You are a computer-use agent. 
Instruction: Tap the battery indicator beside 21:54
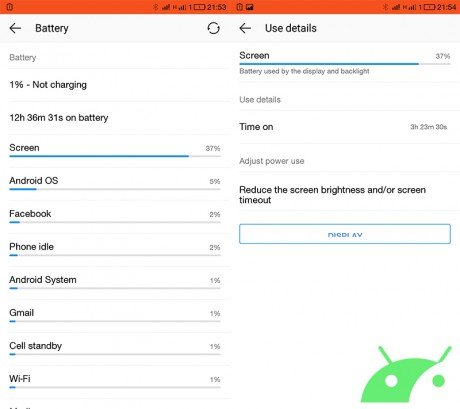pos(429,7)
